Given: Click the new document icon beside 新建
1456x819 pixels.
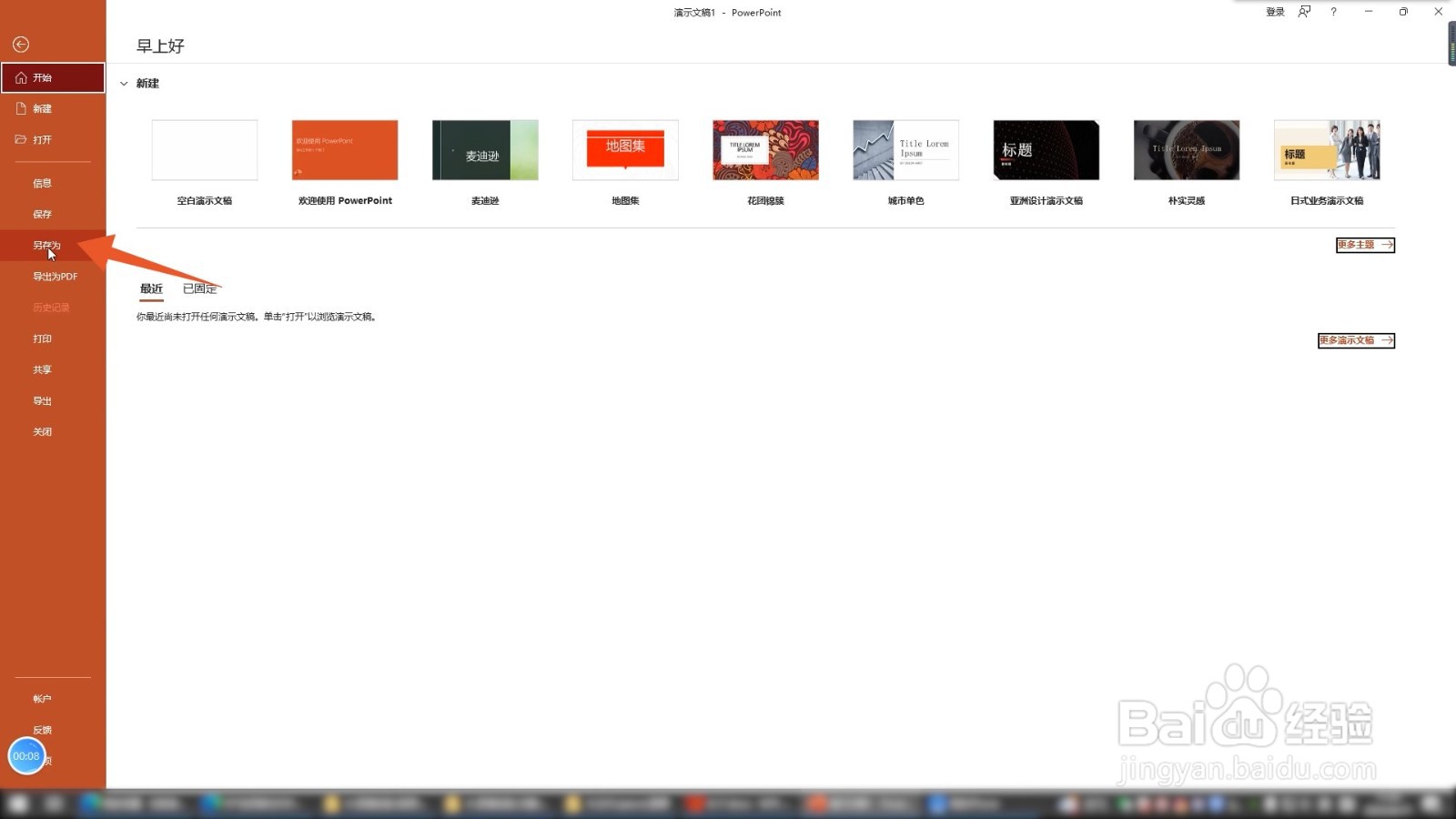Looking at the screenshot, I should pyautogui.click(x=21, y=108).
